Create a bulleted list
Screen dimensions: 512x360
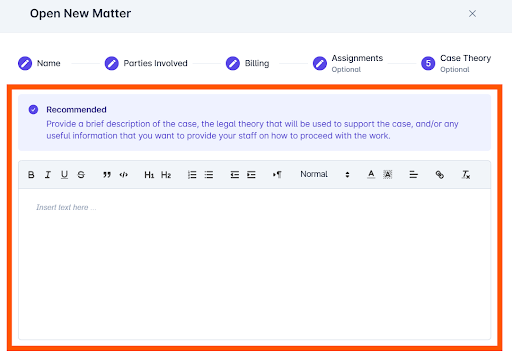(209, 175)
